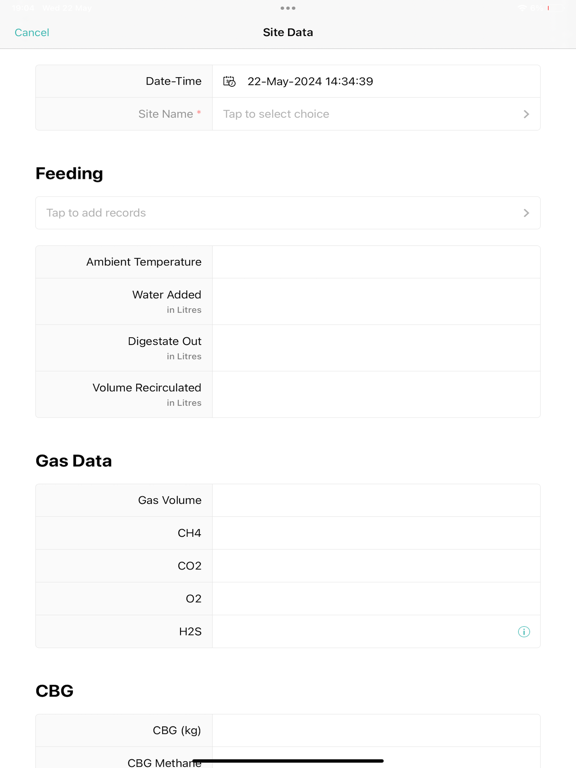Tap the three-dot multitasking icon at top
This screenshot has width=576, height=768.
(x=288, y=8)
